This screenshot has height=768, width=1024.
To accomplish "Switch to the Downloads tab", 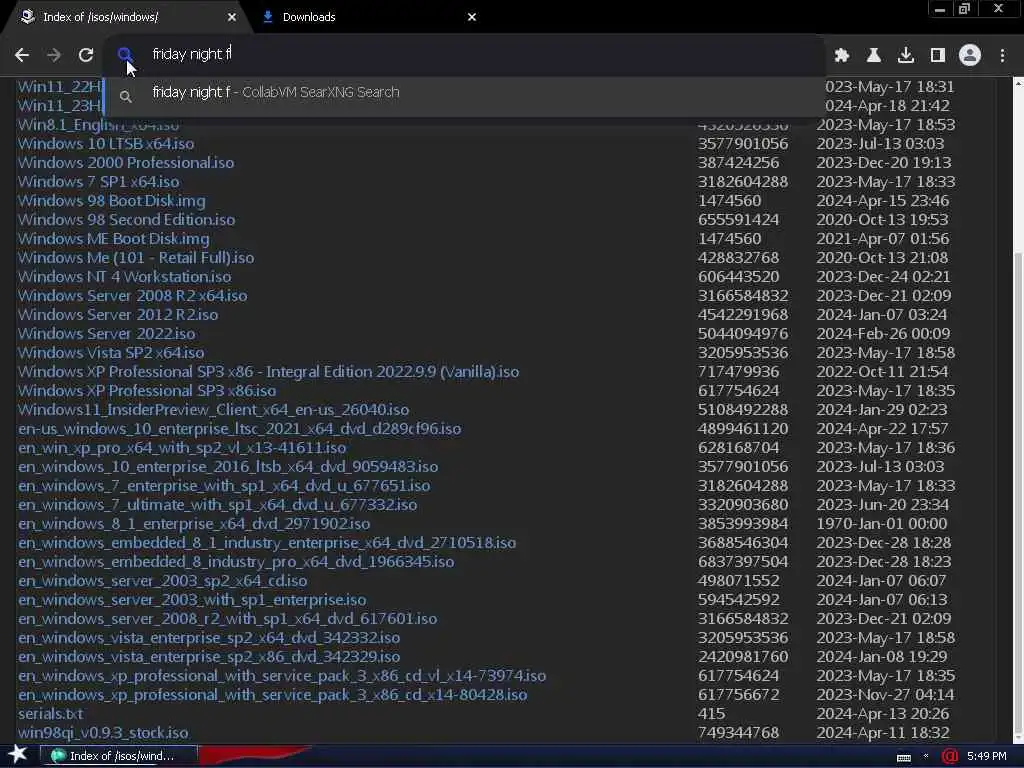I will click(x=372, y=17).
